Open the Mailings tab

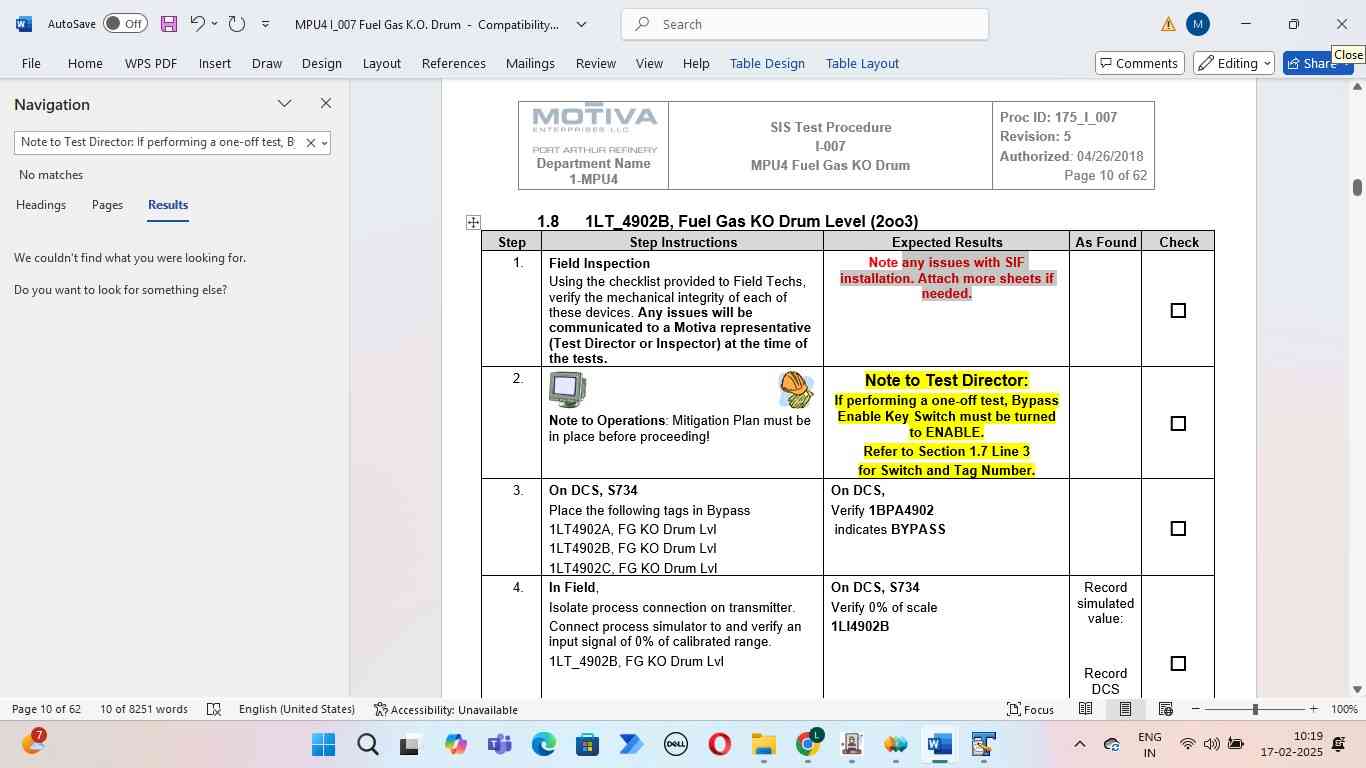pos(530,63)
